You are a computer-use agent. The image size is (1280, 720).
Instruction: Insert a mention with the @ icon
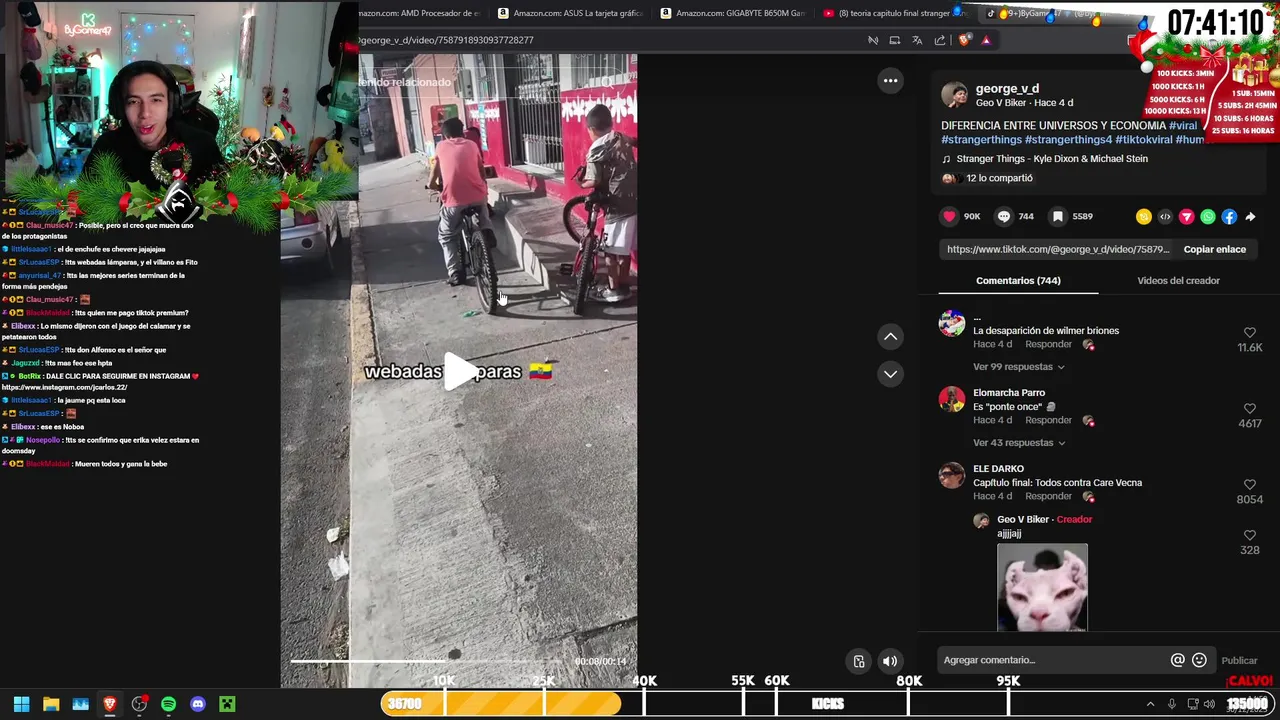coord(1177,660)
